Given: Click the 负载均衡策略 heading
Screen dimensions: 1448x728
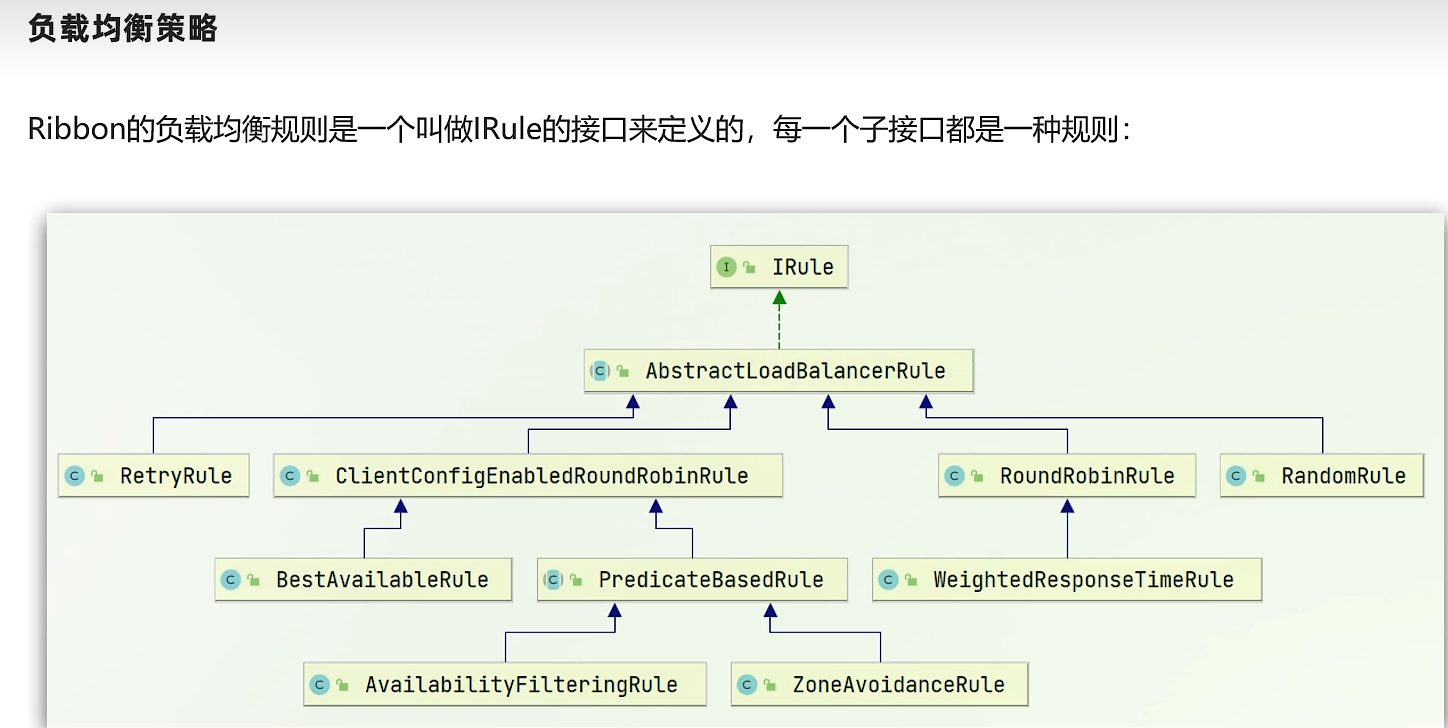Looking at the screenshot, I should tap(123, 29).
